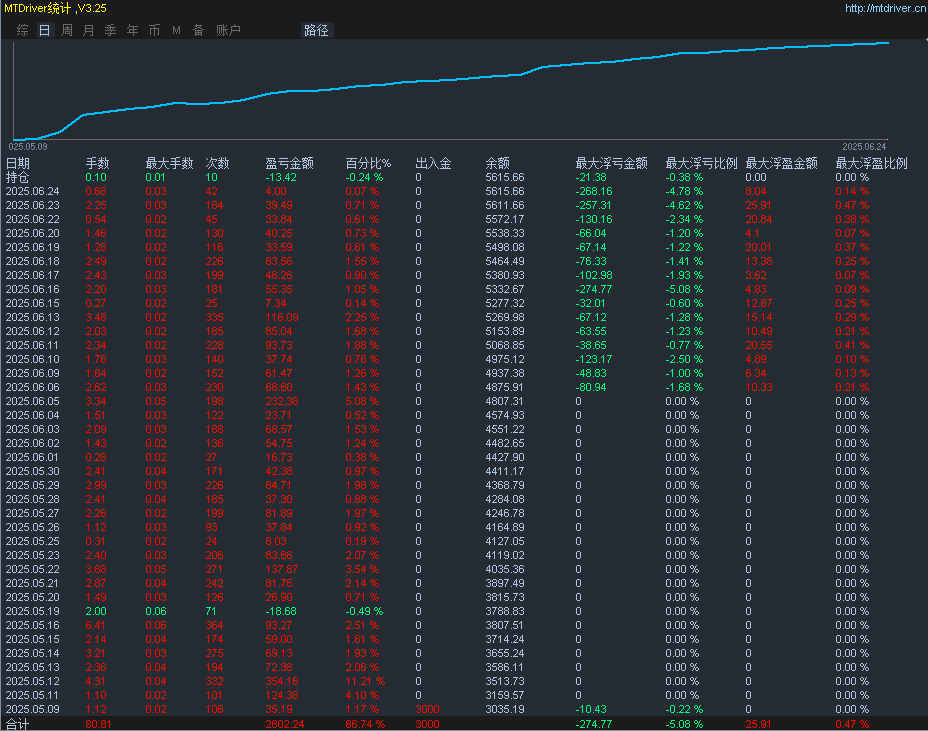This screenshot has height=731, width=928.
Task: Select the 2025.06.05 date row
Action: pyautogui.click(x=33, y=401)
